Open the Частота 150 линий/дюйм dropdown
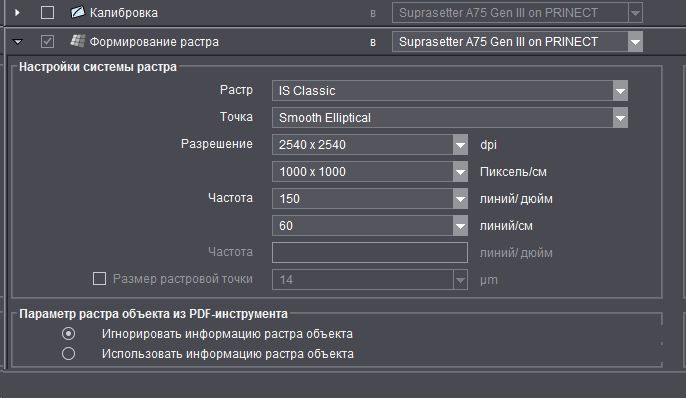 (x=460, y=199)
